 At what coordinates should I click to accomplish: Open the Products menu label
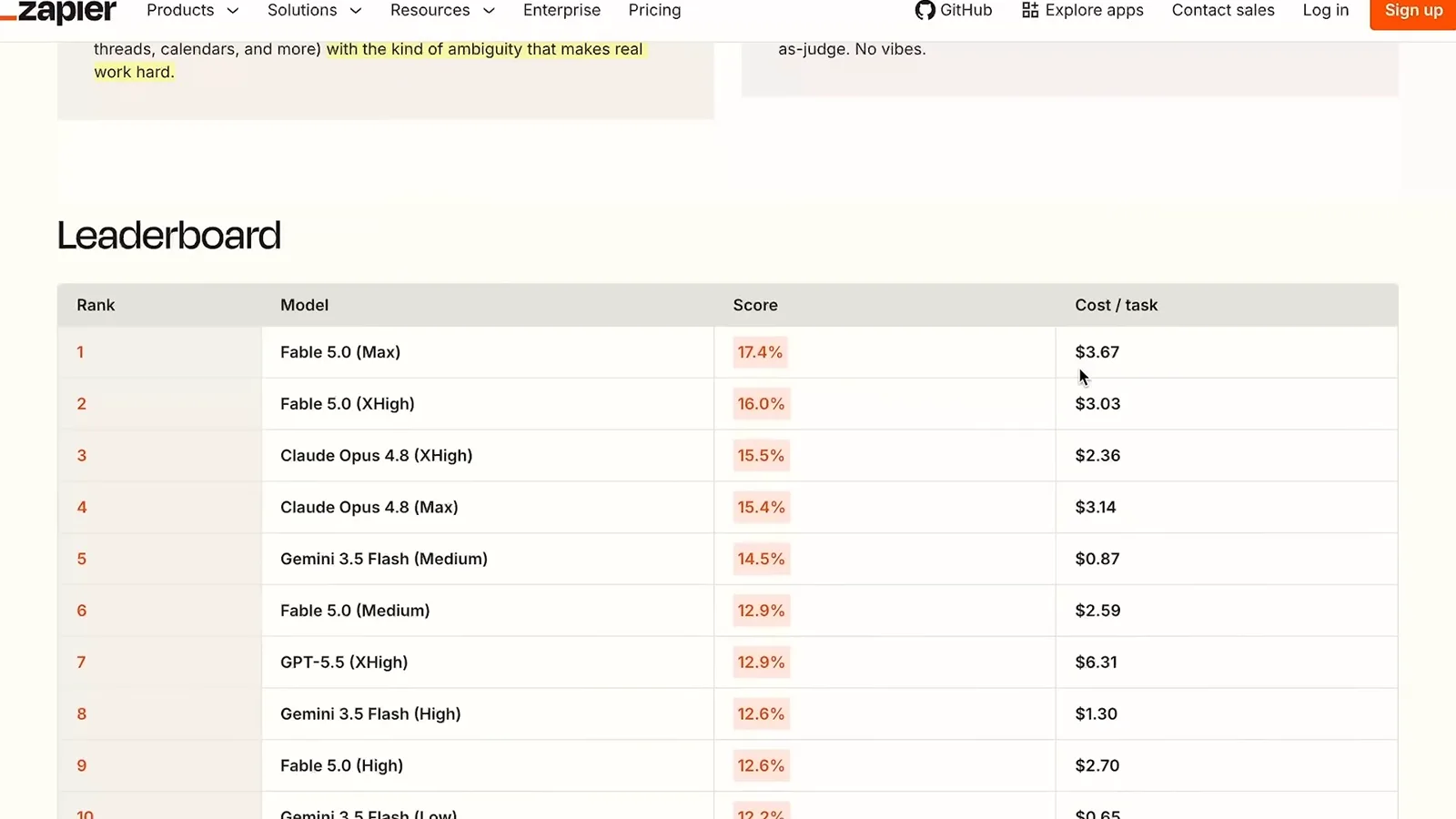point(180,10)
